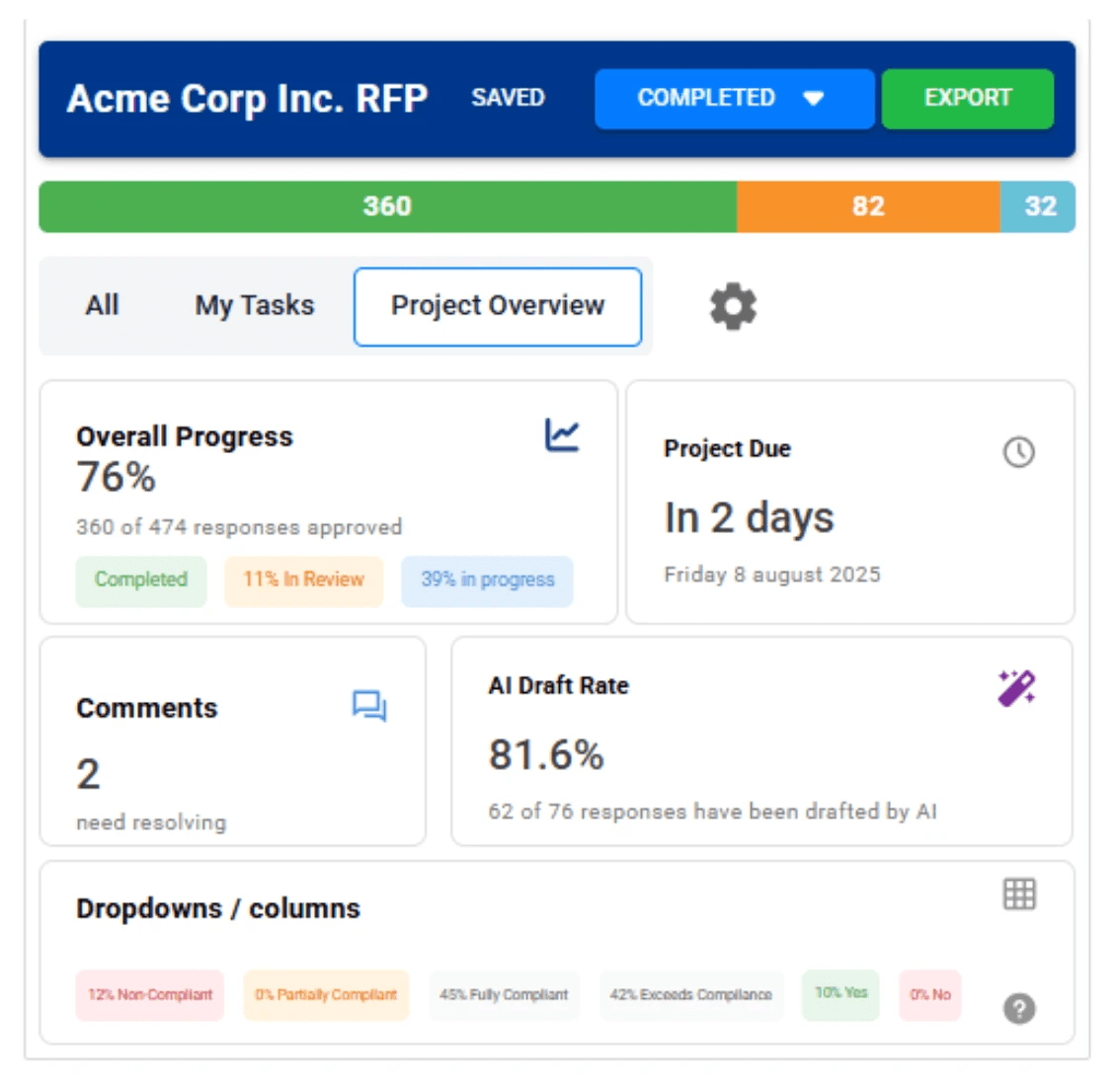Image resolution: width=1120 pixels, height=1086 pixels.
Task: Switch to the All tab
Action: (100, 305)
